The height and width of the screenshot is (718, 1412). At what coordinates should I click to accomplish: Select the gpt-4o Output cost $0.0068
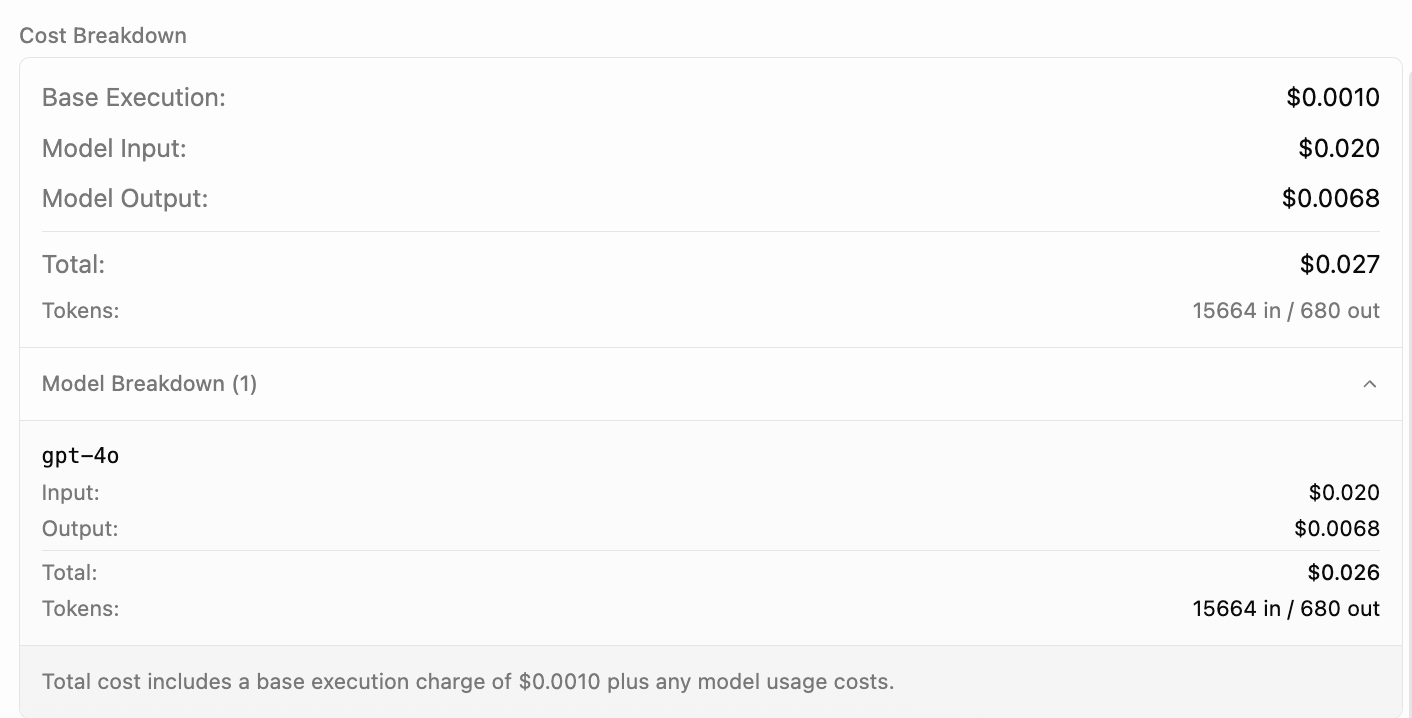point(1337,528)
